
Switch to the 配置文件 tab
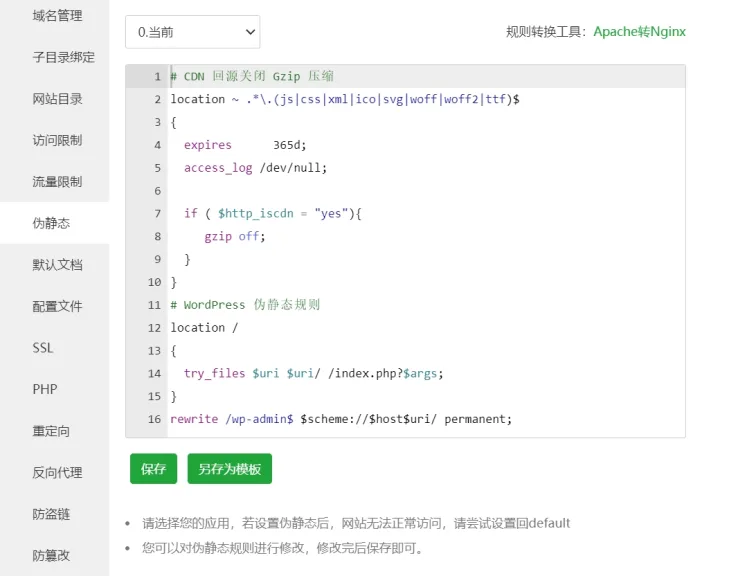(x=56, y=306)
